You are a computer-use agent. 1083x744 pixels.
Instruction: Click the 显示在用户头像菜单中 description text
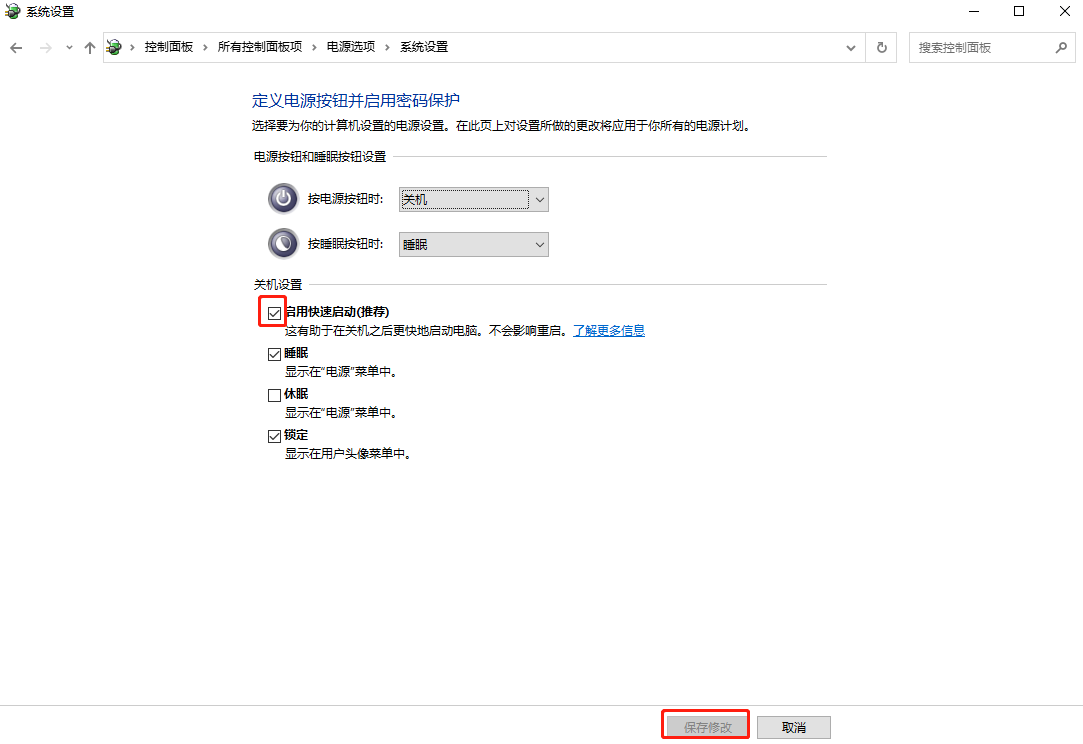point(348,454)
